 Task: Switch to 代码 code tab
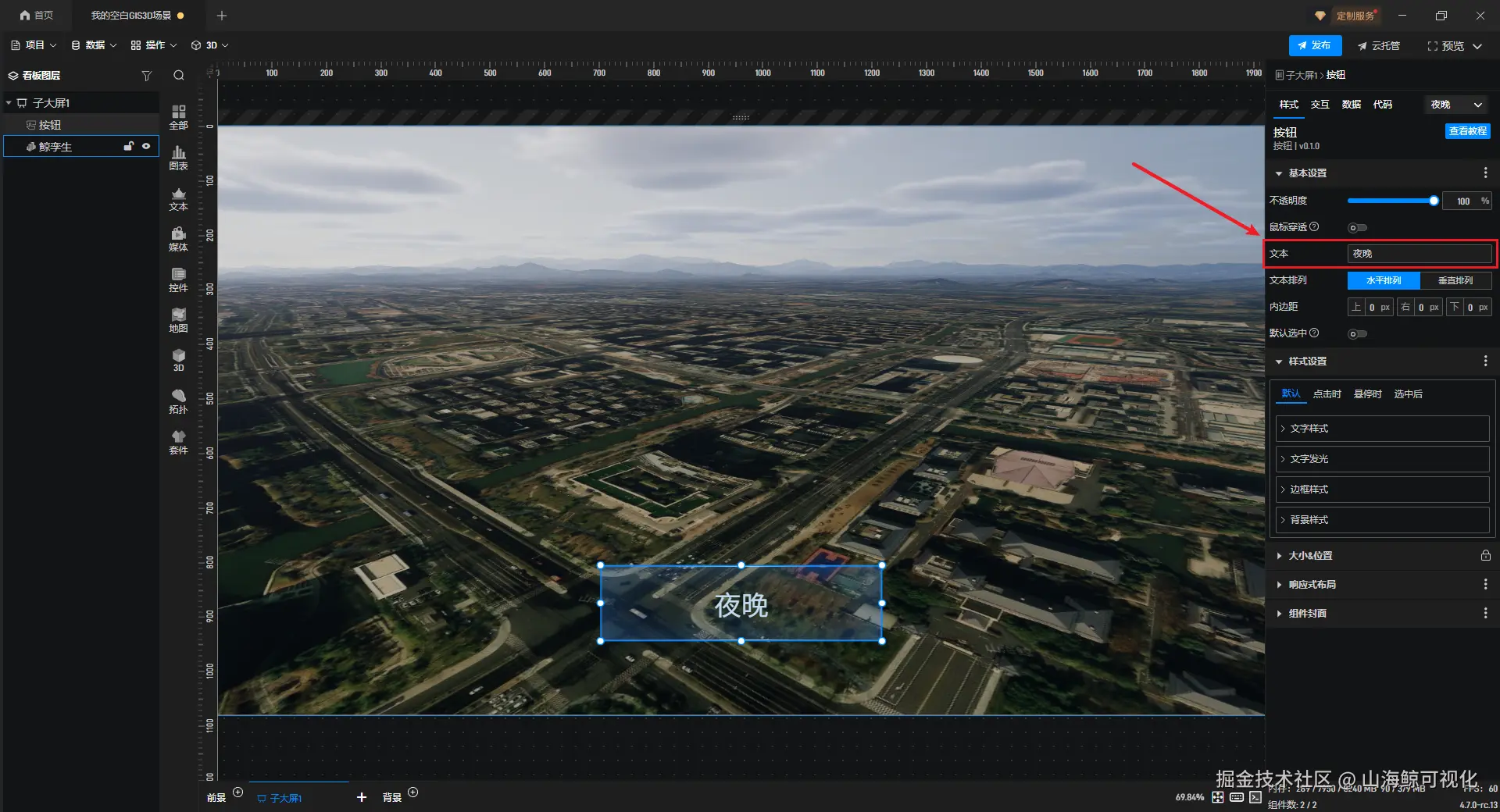point(1382,105)
